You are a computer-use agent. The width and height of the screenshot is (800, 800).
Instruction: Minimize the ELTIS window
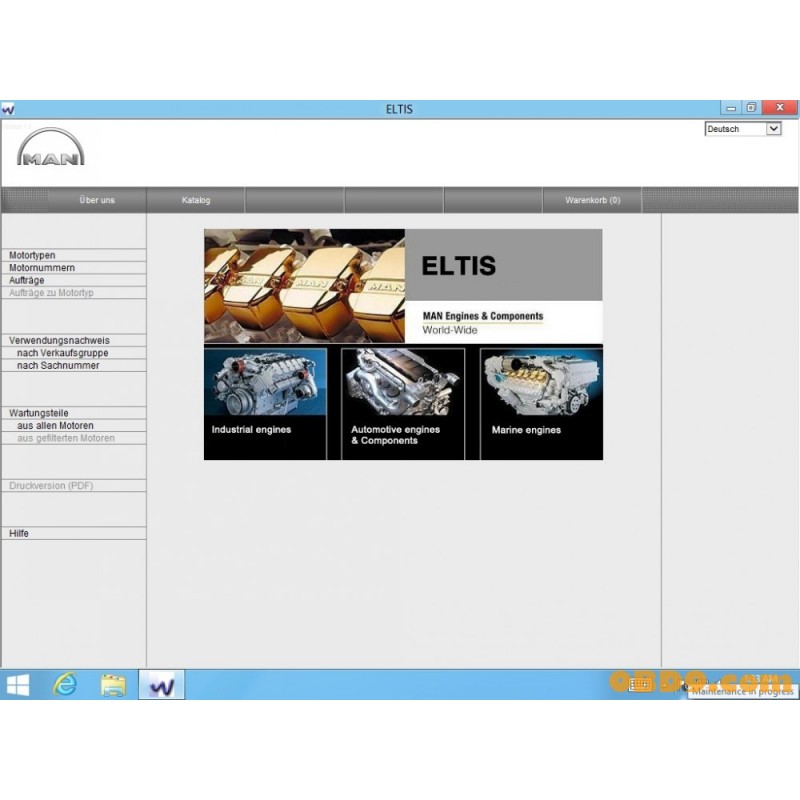731,108
